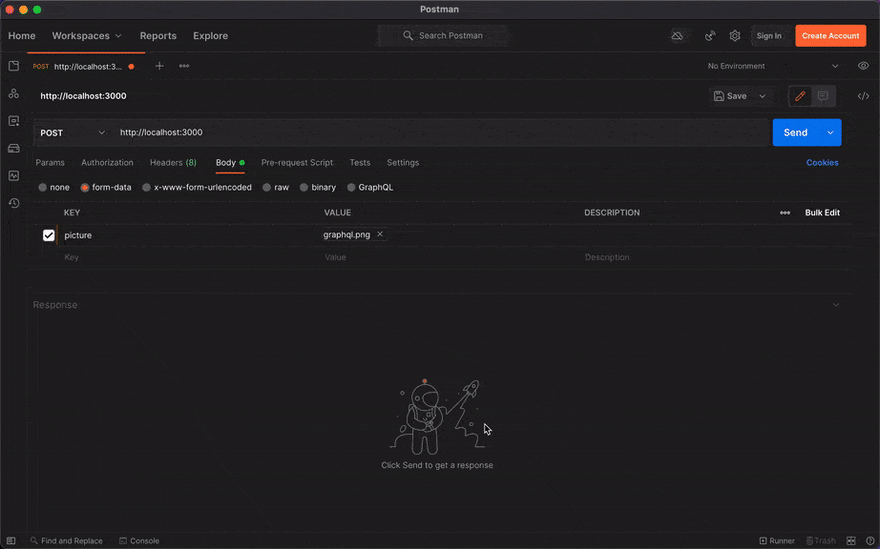Open the APIs sidebar icon
This screenshot has width=880, height=549.
[14, 94]
